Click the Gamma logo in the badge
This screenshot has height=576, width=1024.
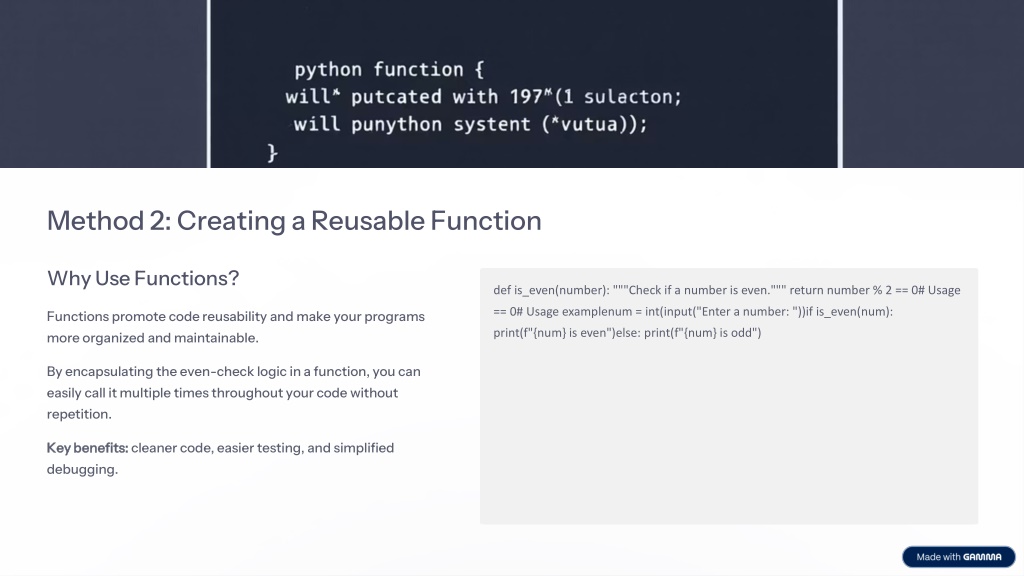click(x=983, y=557)
